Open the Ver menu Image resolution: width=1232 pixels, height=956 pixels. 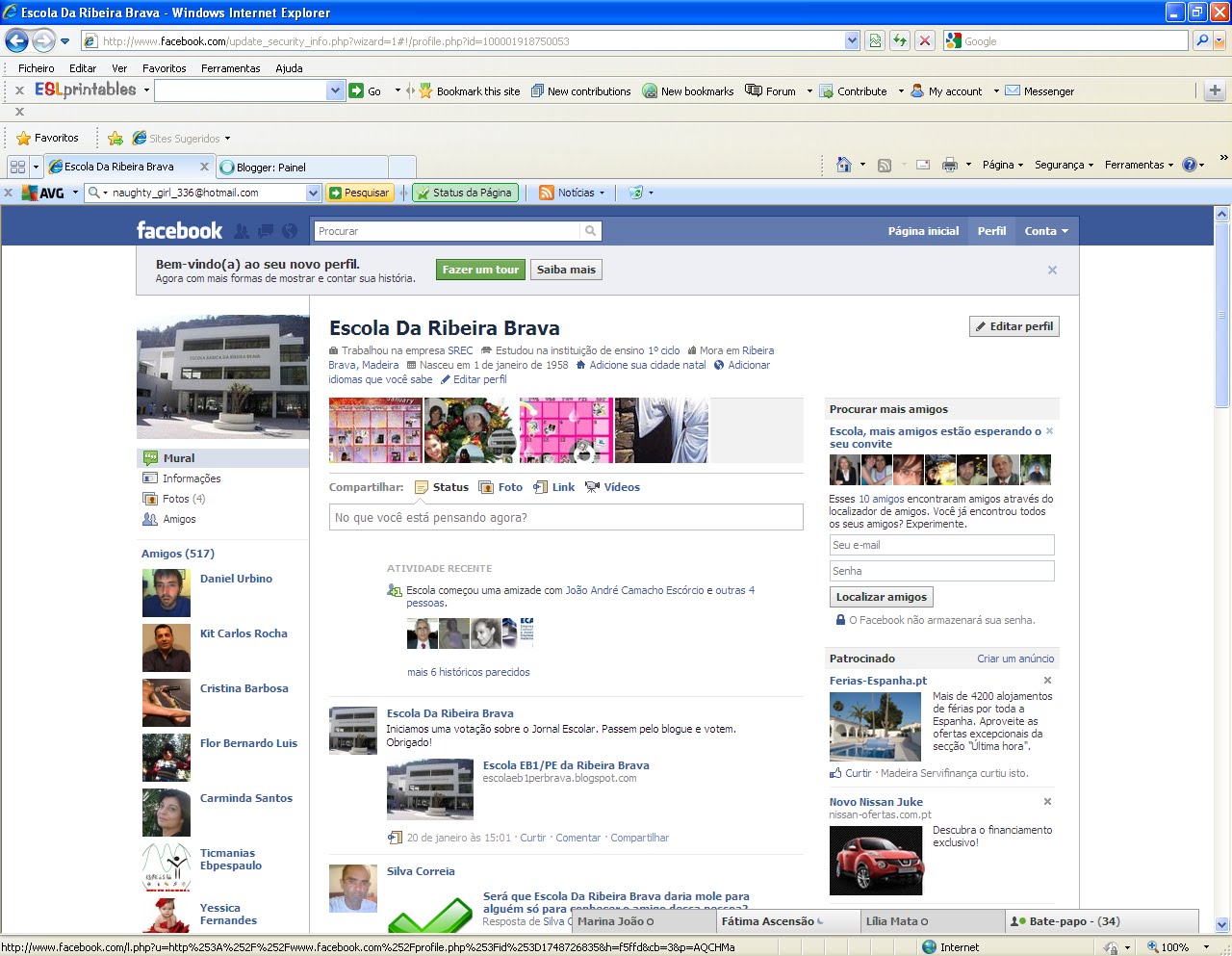pos(119,68)
